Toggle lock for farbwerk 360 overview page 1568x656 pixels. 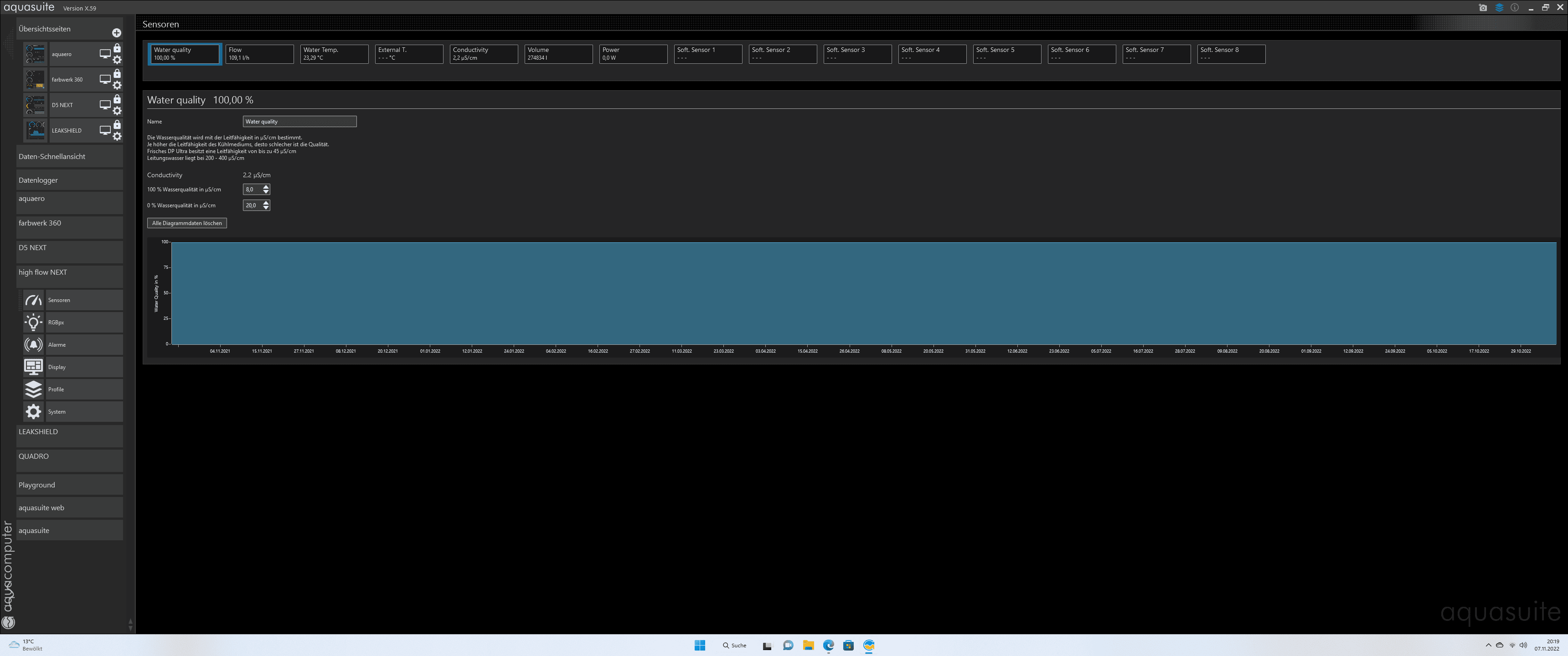118,74
